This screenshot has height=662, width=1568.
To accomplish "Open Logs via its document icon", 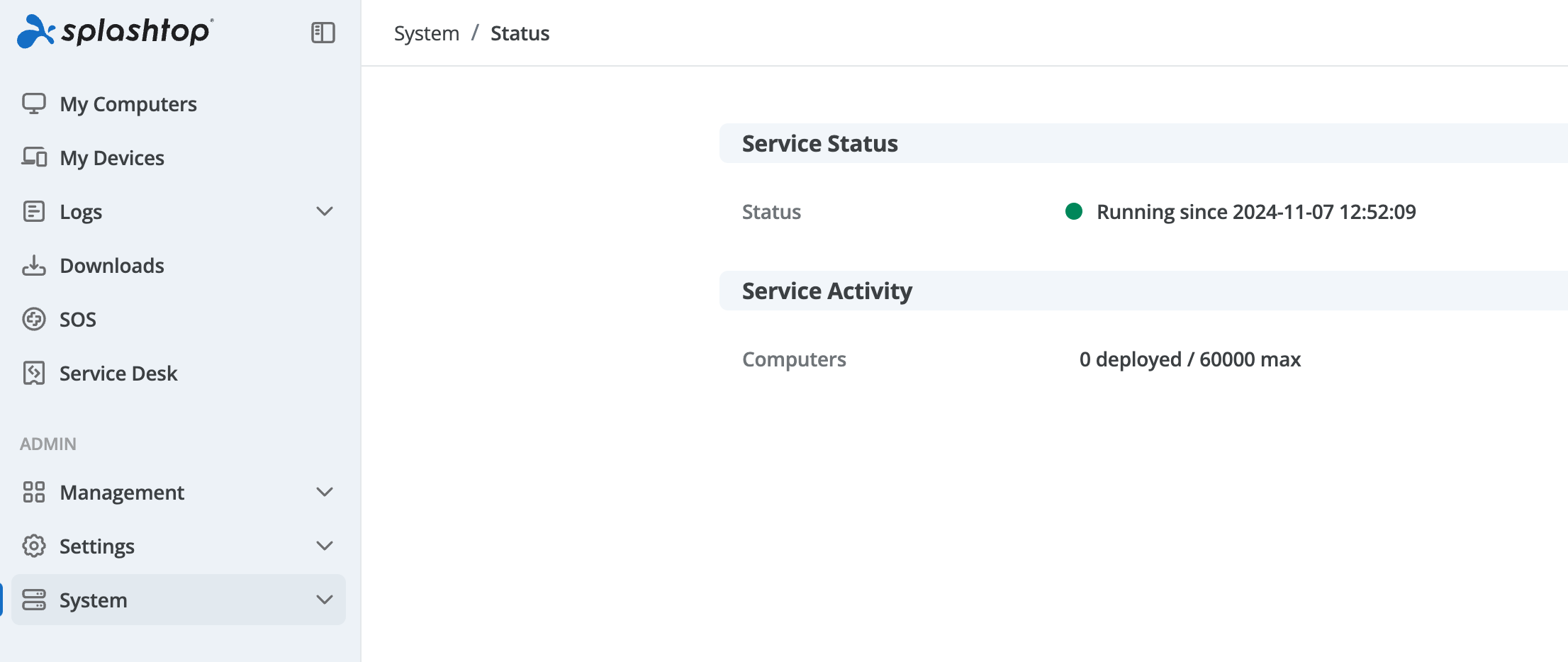I will pos(34,211).
